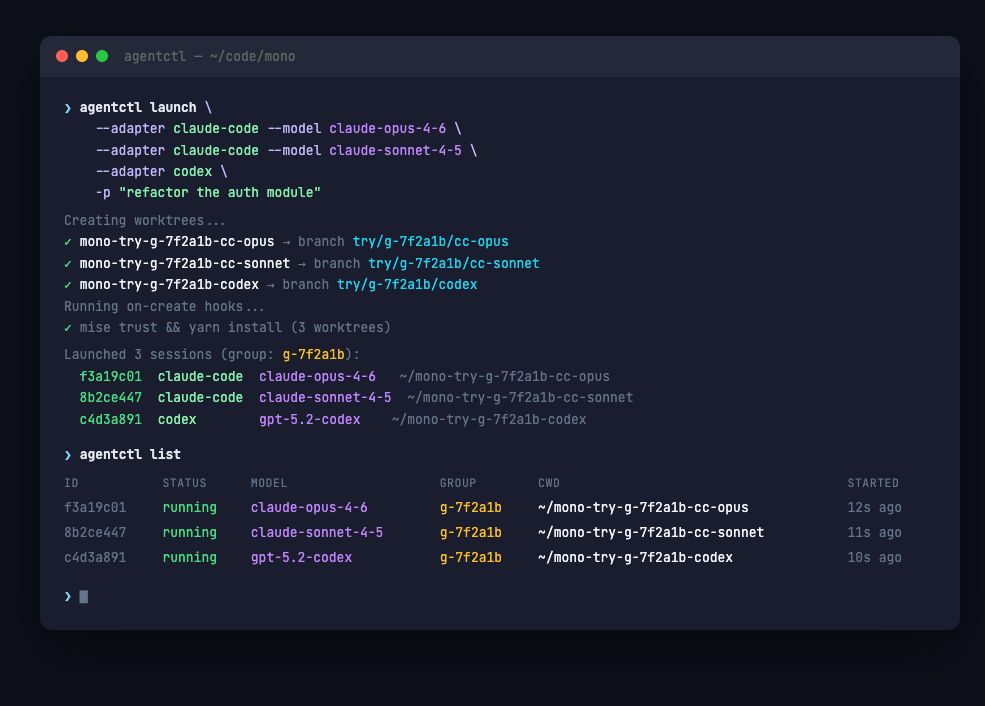This screenshot has width=985, height=706.
Task: Click the checkmark beside mono-try-g-7f2a1b-codex
Action: (x=68, y=284)
